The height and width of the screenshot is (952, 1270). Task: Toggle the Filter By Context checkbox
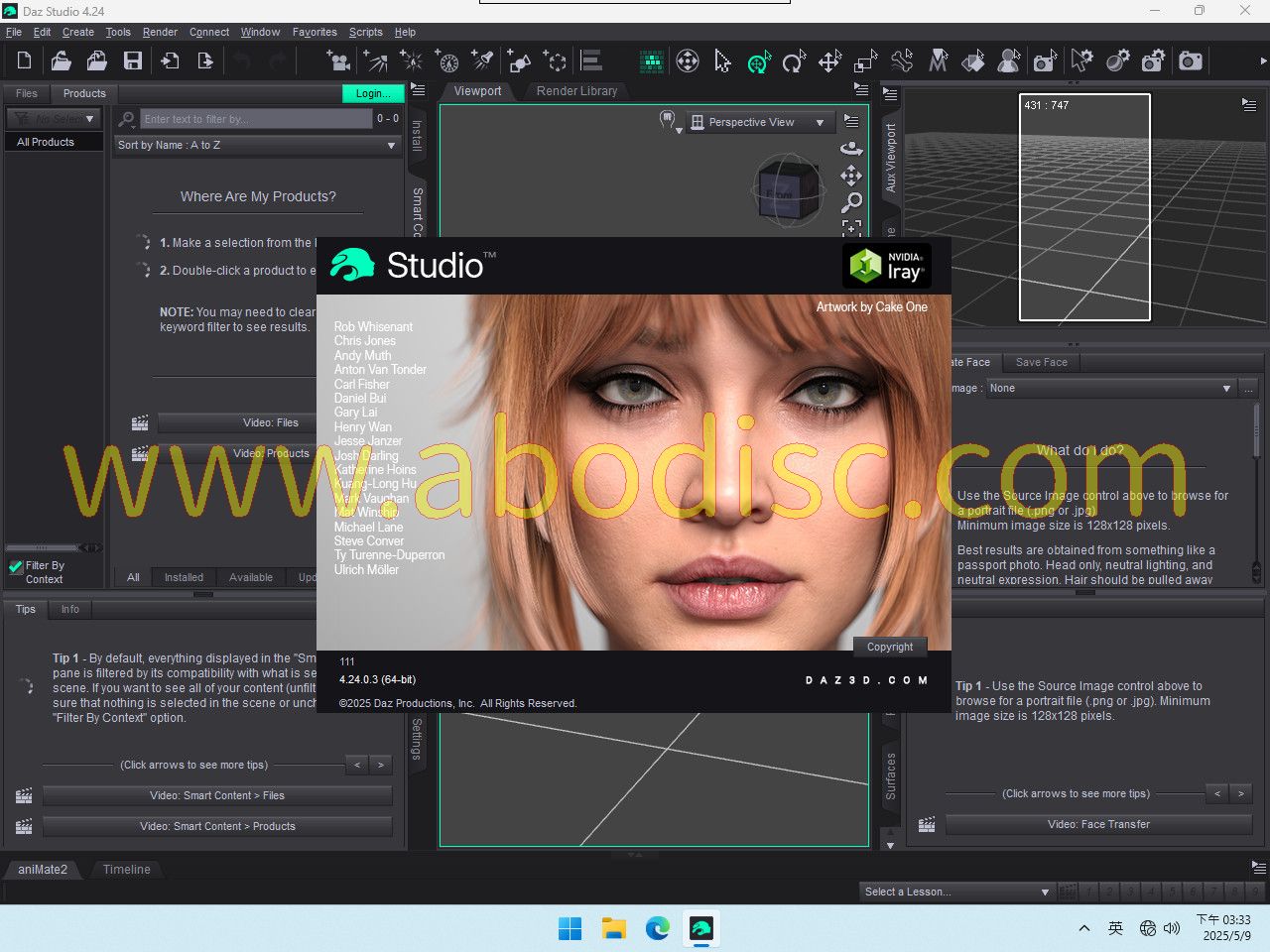16,567
